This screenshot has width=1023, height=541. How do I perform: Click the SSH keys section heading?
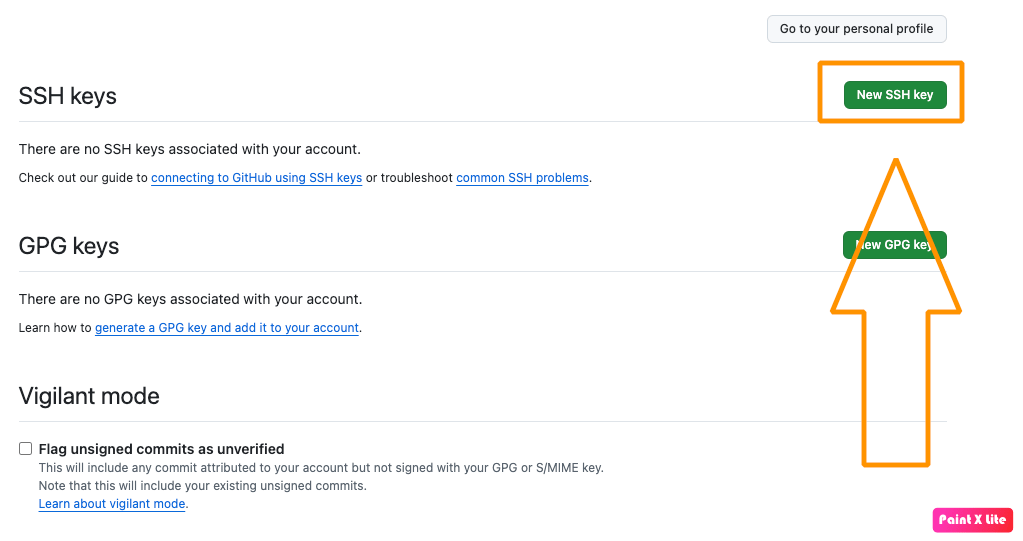(68, 96)
